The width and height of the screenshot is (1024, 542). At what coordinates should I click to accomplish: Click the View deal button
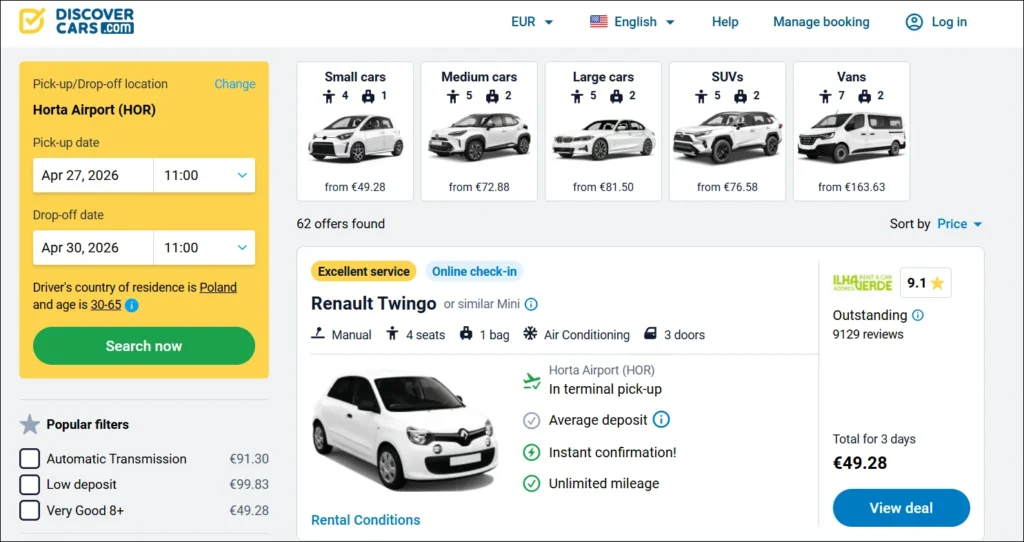click(901, 508)
